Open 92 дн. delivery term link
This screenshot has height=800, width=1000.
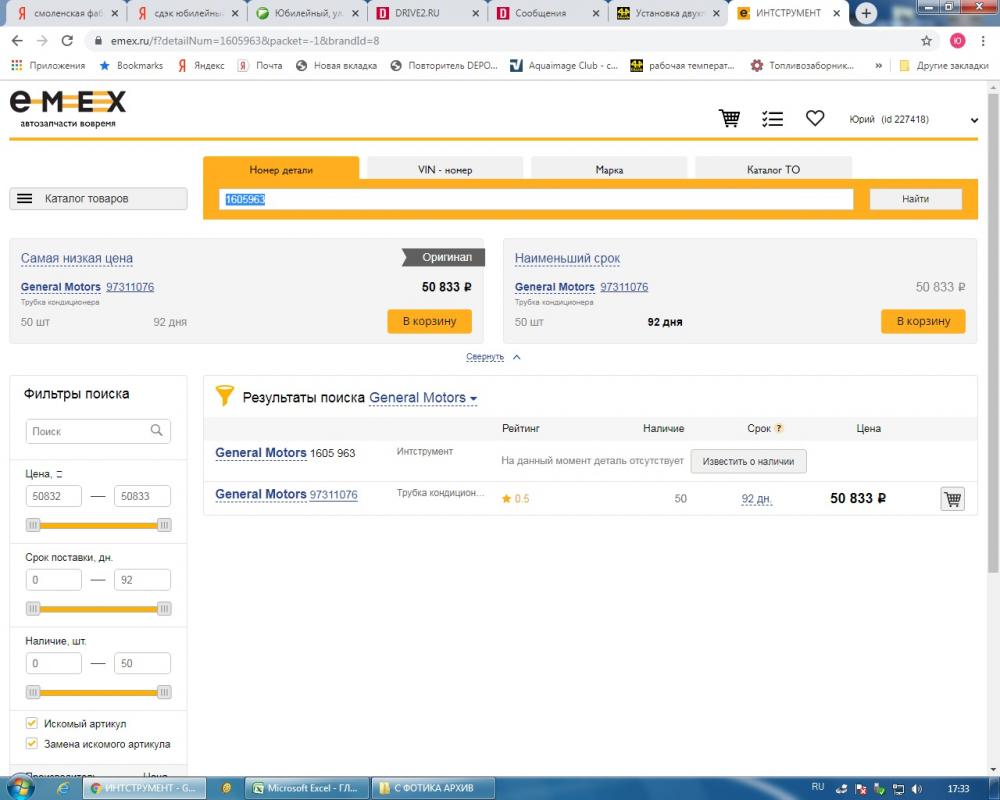[x=756, y=499]
